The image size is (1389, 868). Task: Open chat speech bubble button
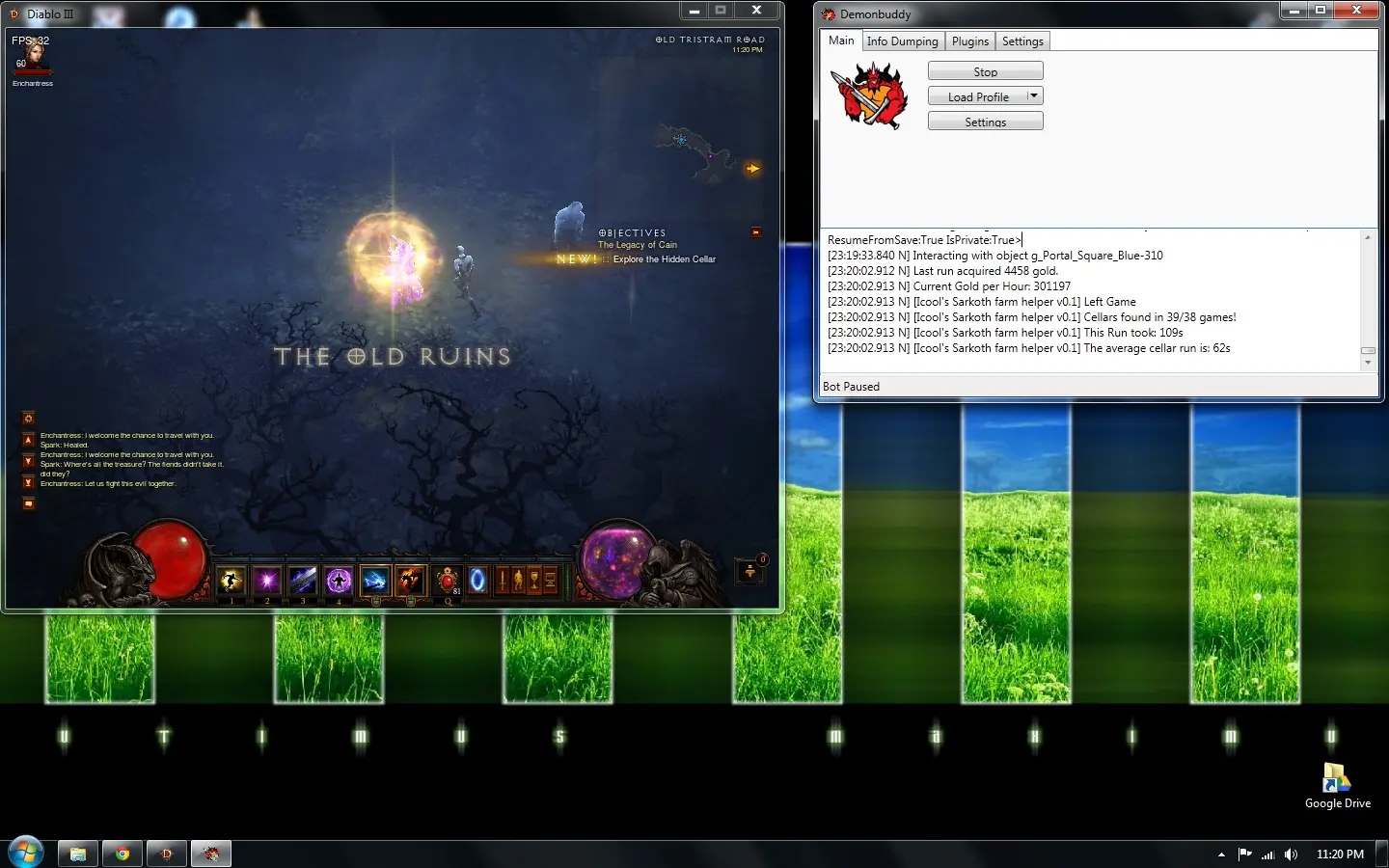coord(28,503)
